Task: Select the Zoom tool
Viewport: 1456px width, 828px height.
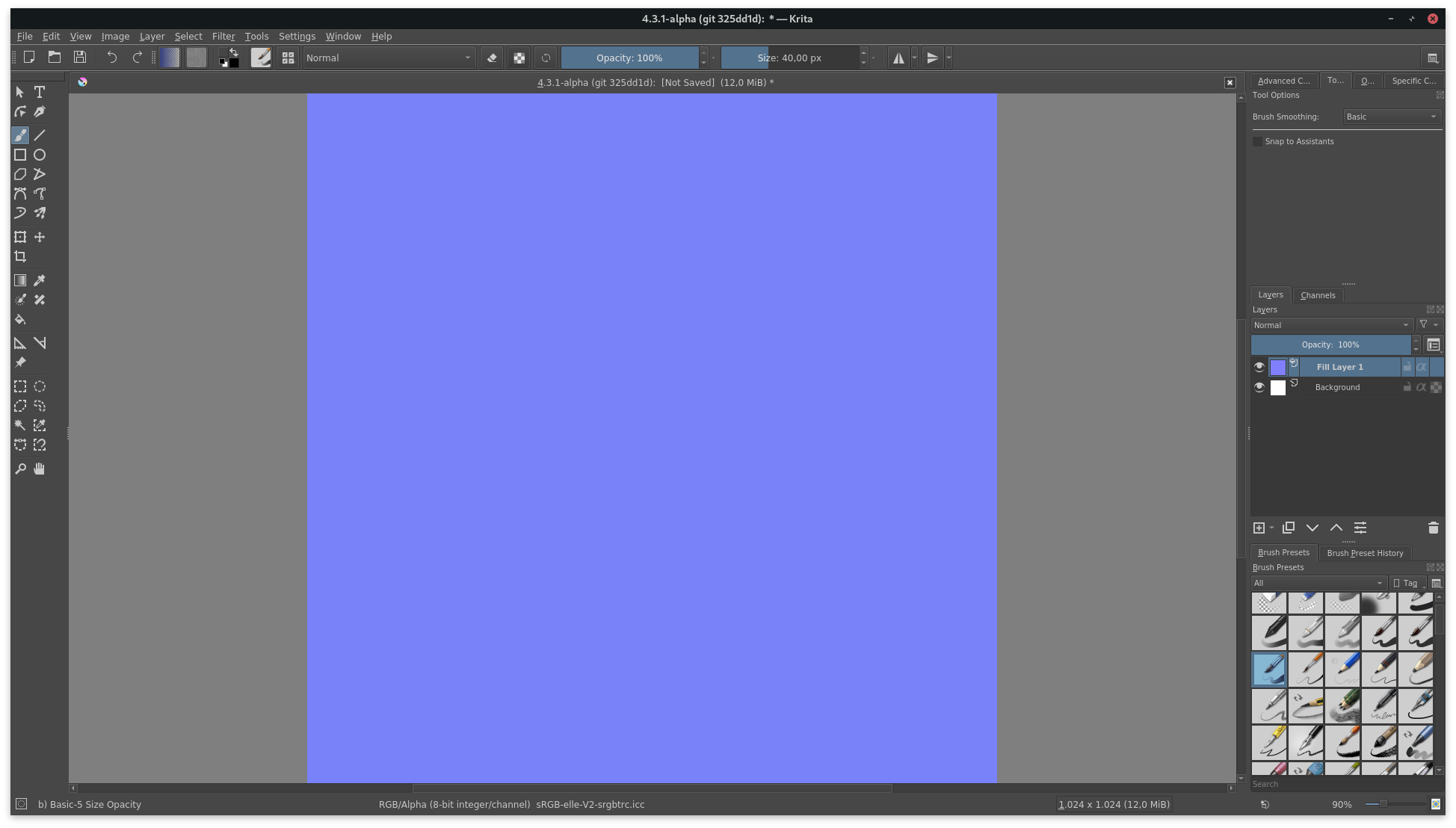Action: pos(20,468)
